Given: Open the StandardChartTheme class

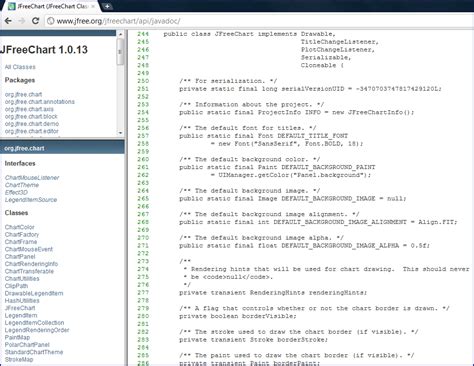Looking at the screenshot, I should pyautogui.click(x=34, y=352).
